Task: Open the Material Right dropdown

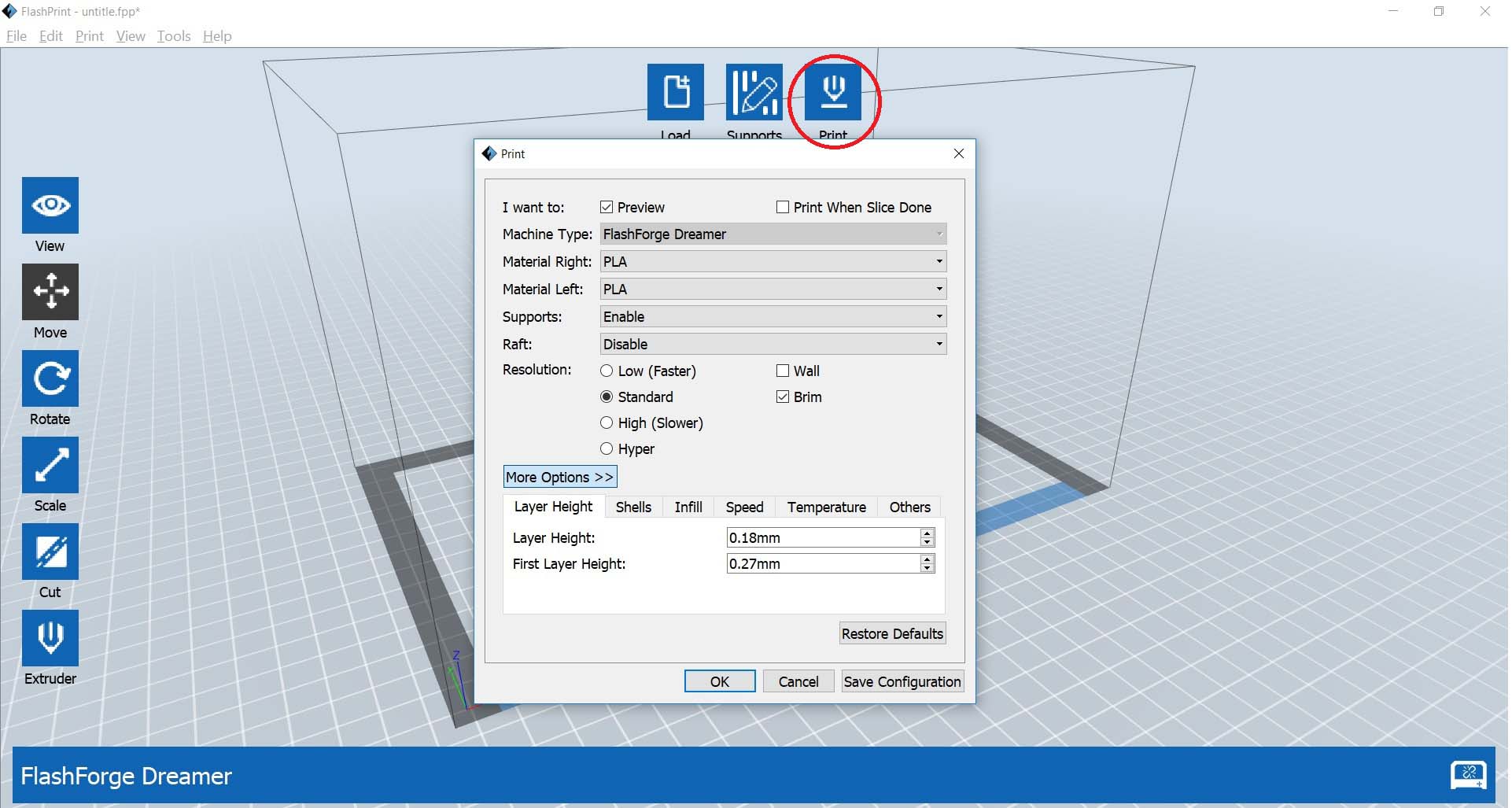Action: (x=773, y=261)
